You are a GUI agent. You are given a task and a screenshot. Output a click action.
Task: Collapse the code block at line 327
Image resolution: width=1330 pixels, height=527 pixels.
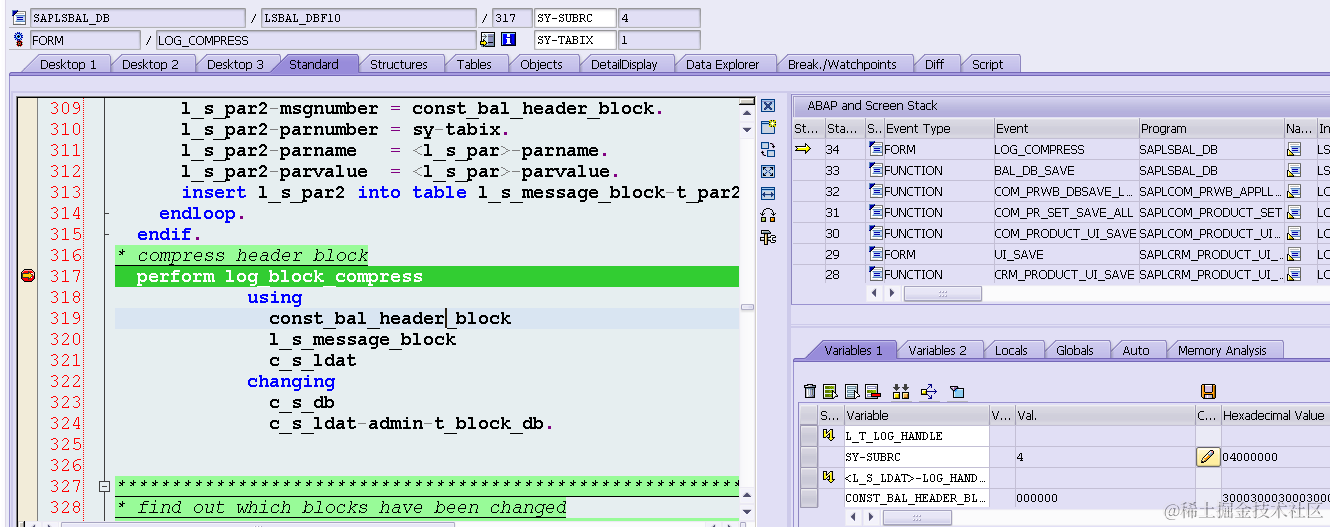pos(103,486)
